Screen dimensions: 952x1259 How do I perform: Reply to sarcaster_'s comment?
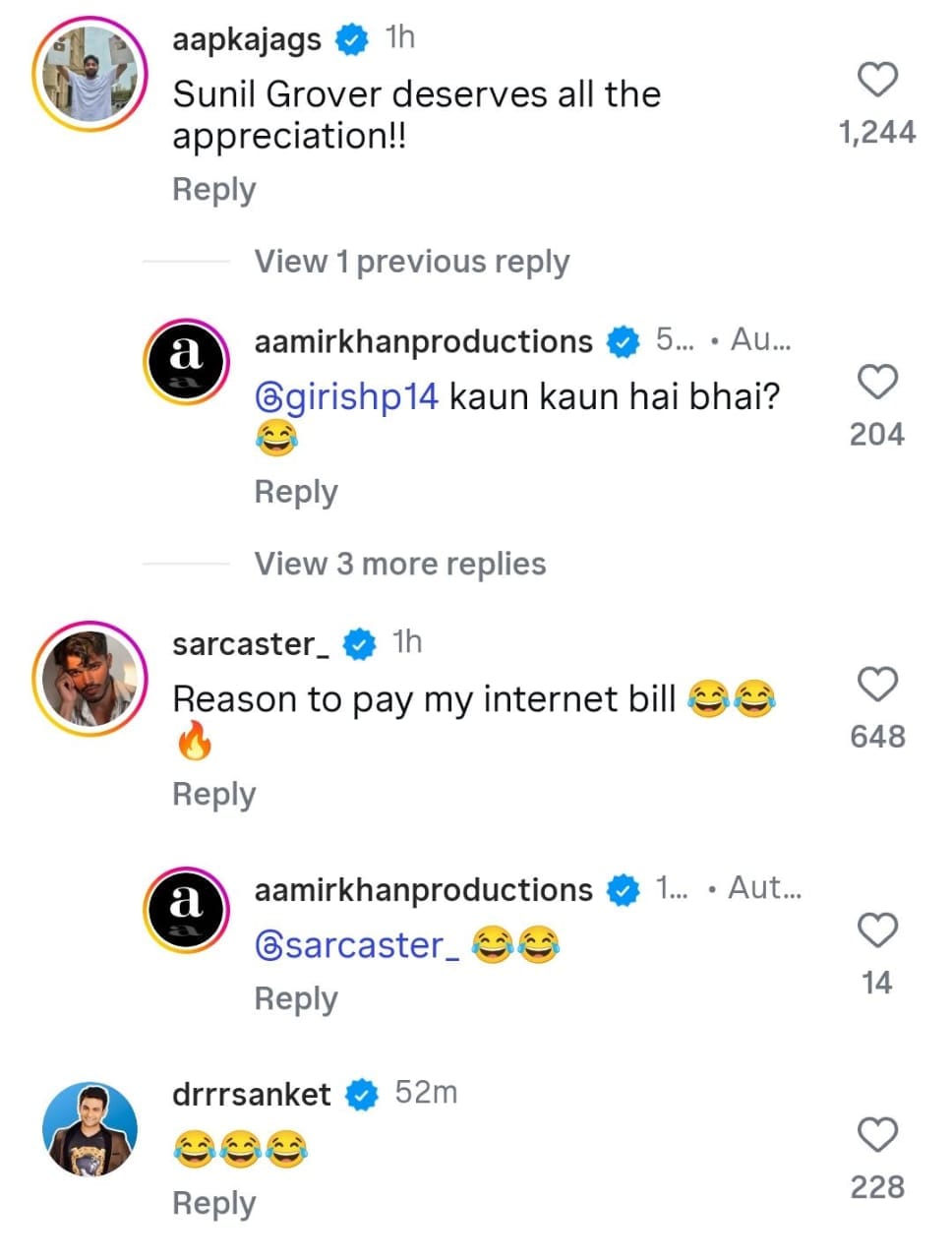tap(213, 794)
